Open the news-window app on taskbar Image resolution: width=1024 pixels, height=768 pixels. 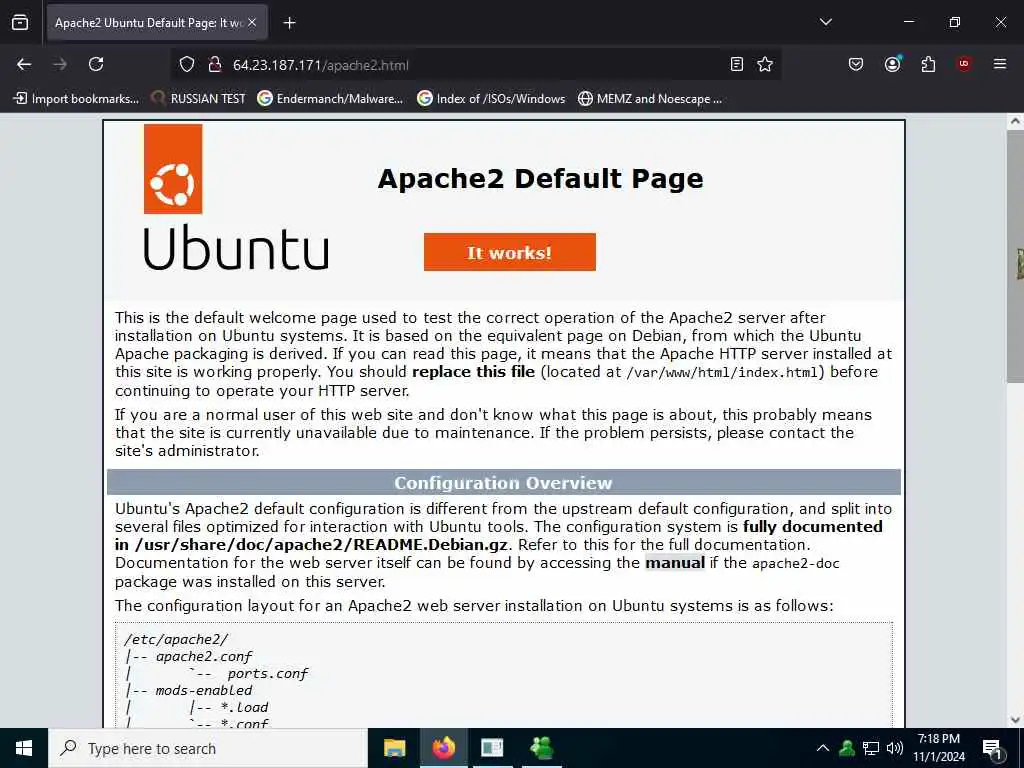tap(492, 748)
